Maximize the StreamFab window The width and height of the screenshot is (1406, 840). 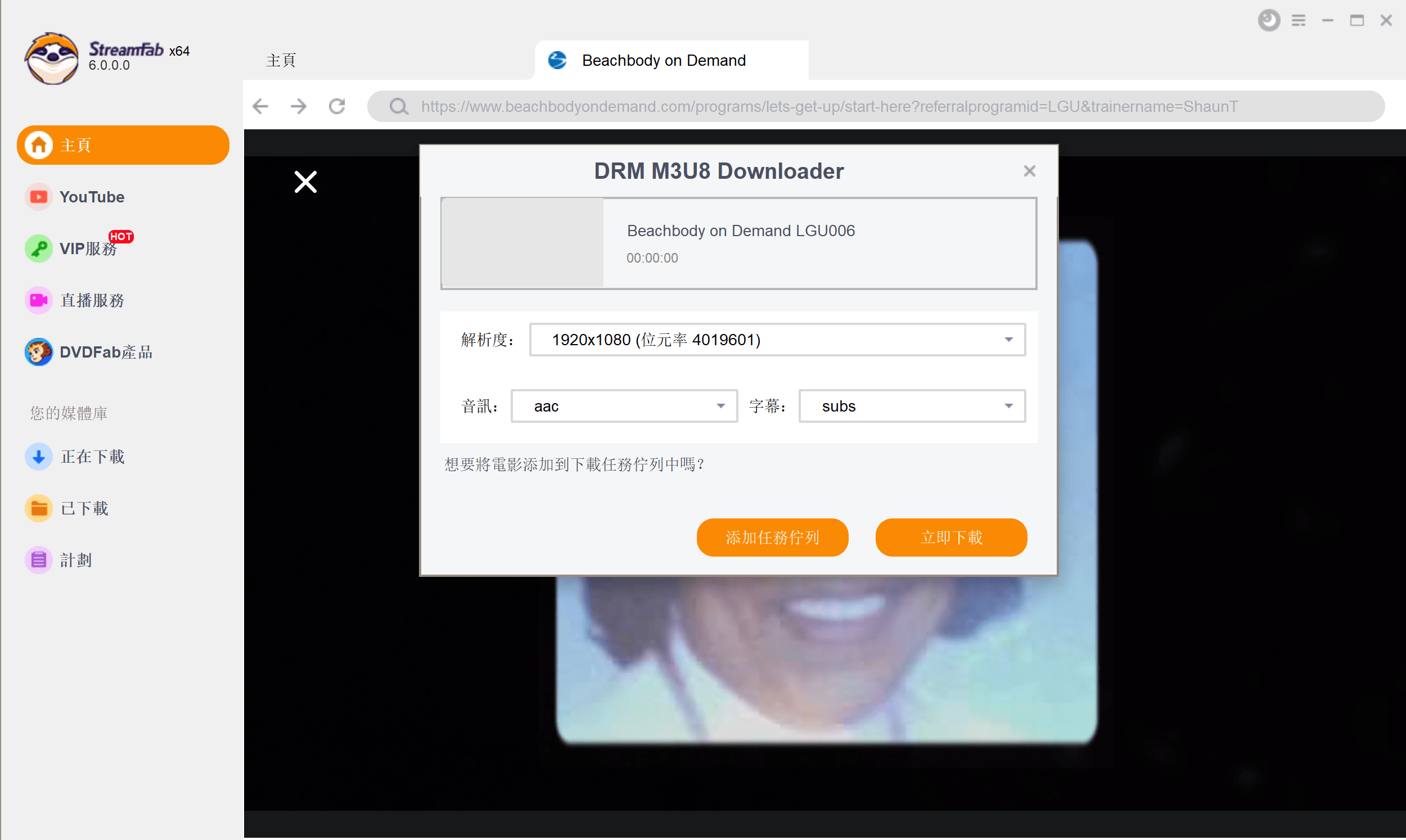[1356, 20]
